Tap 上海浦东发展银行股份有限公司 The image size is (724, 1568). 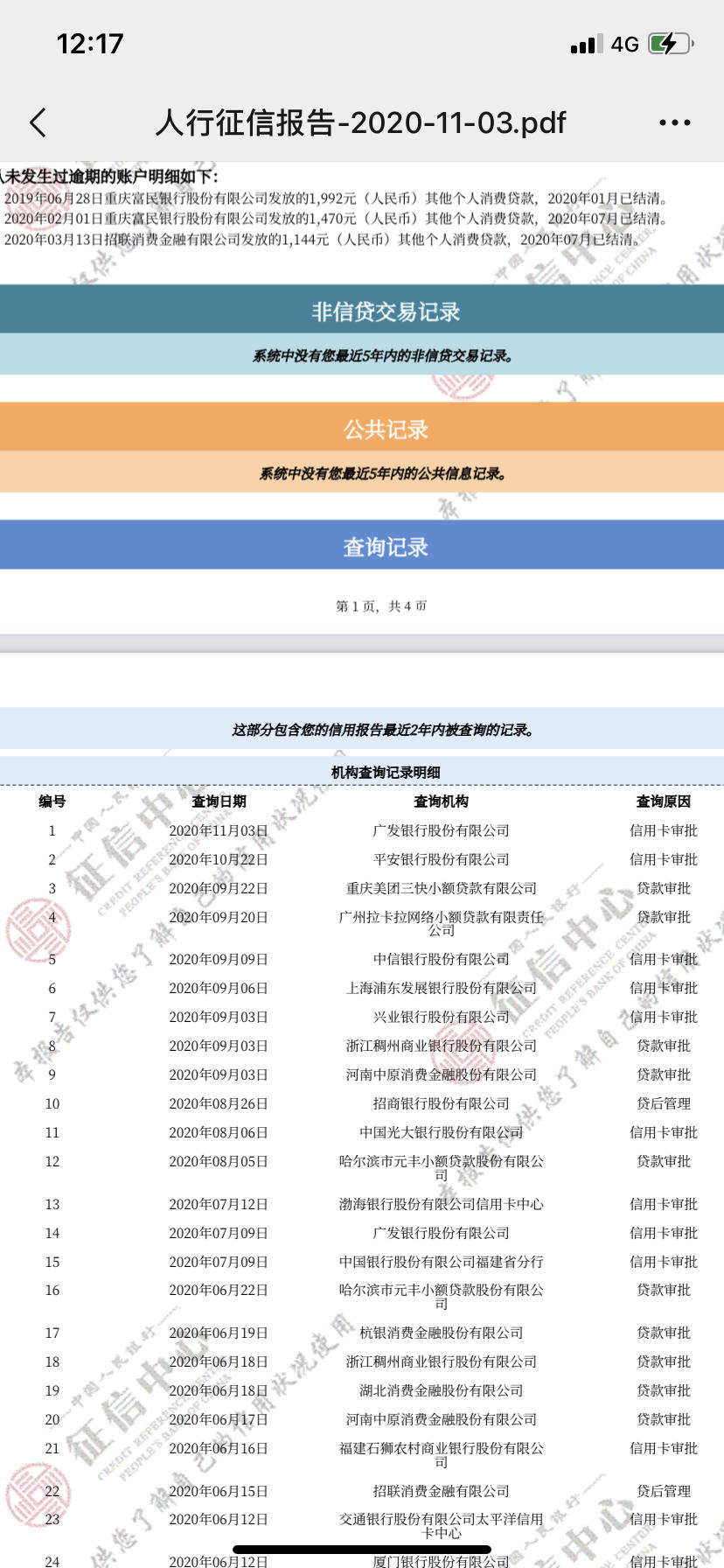[442, 988]
